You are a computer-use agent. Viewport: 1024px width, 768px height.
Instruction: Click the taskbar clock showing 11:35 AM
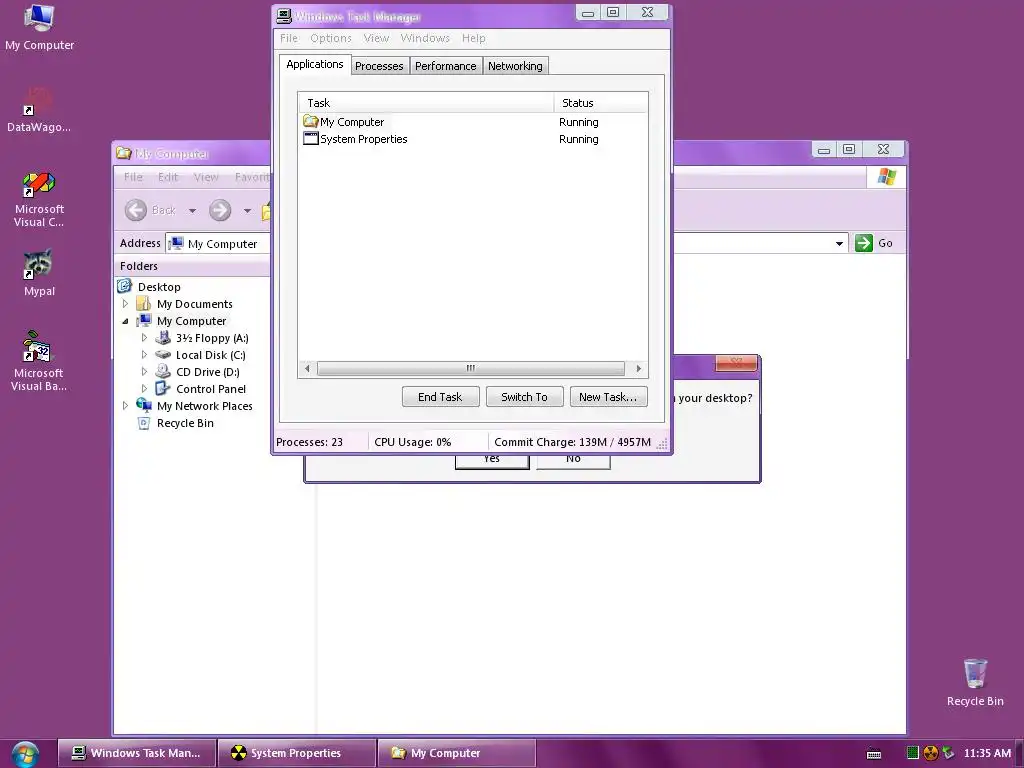[x=987, y=753]
